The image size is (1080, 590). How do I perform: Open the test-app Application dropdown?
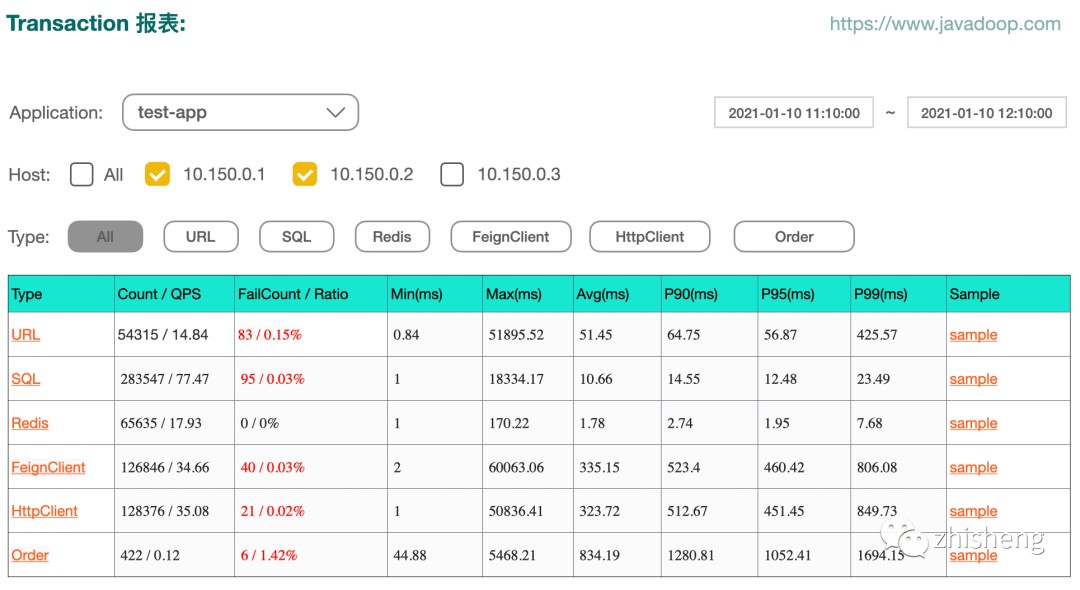pyautogui.click(x=240, y=113)
